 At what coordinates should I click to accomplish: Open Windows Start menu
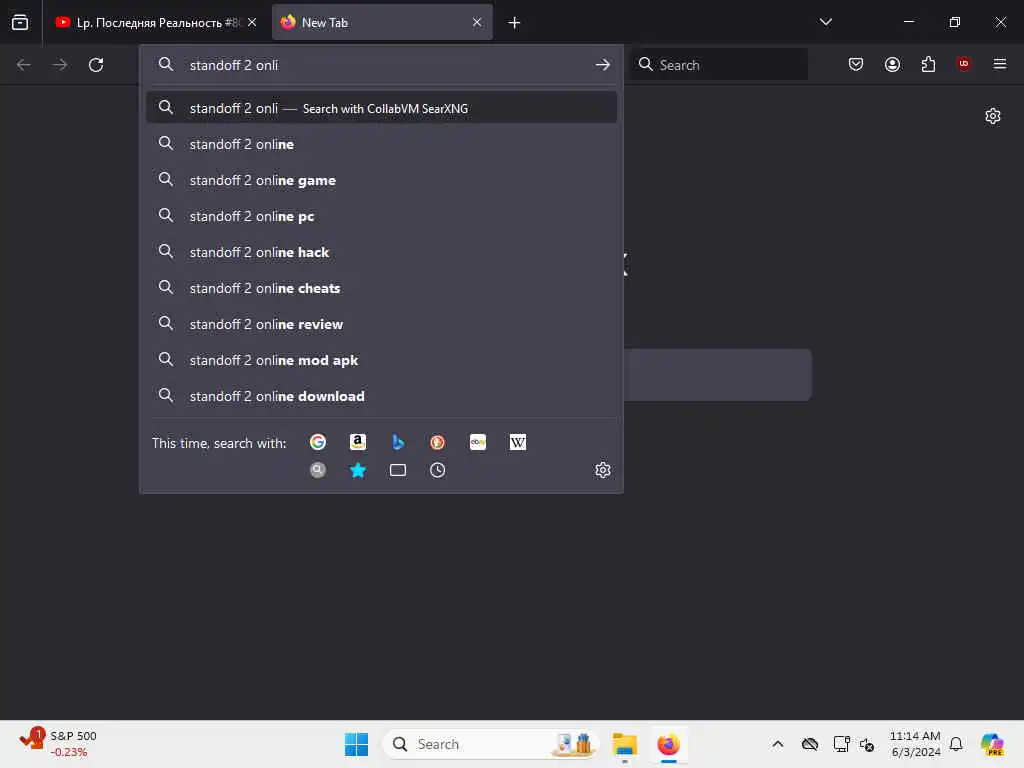pos(357,744)
